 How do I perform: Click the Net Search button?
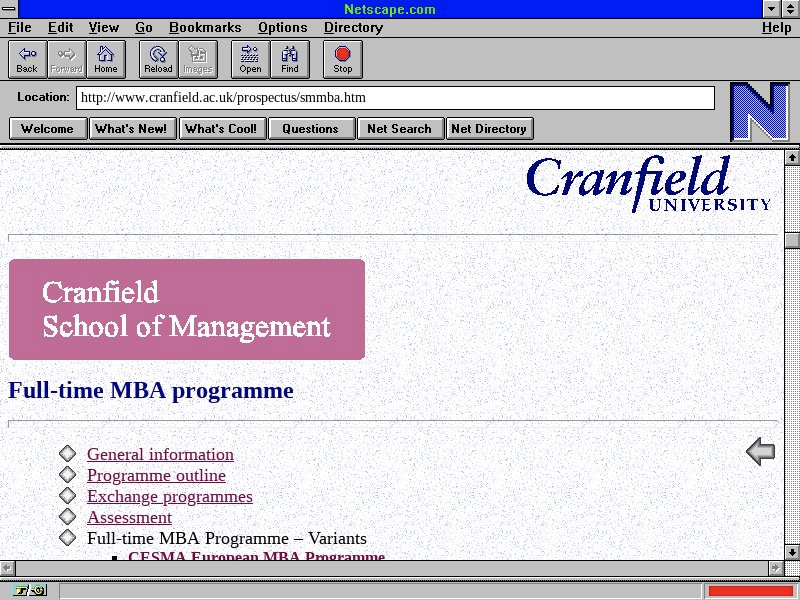(399, 128)
